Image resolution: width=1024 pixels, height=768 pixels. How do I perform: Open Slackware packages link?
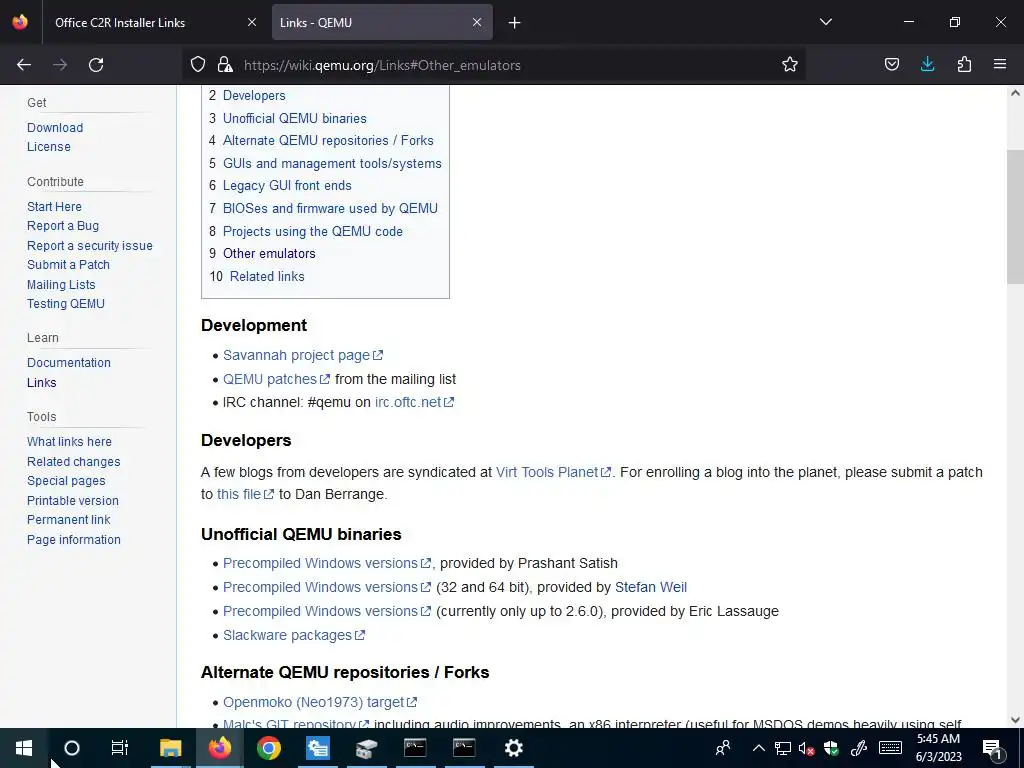(294, 635)
